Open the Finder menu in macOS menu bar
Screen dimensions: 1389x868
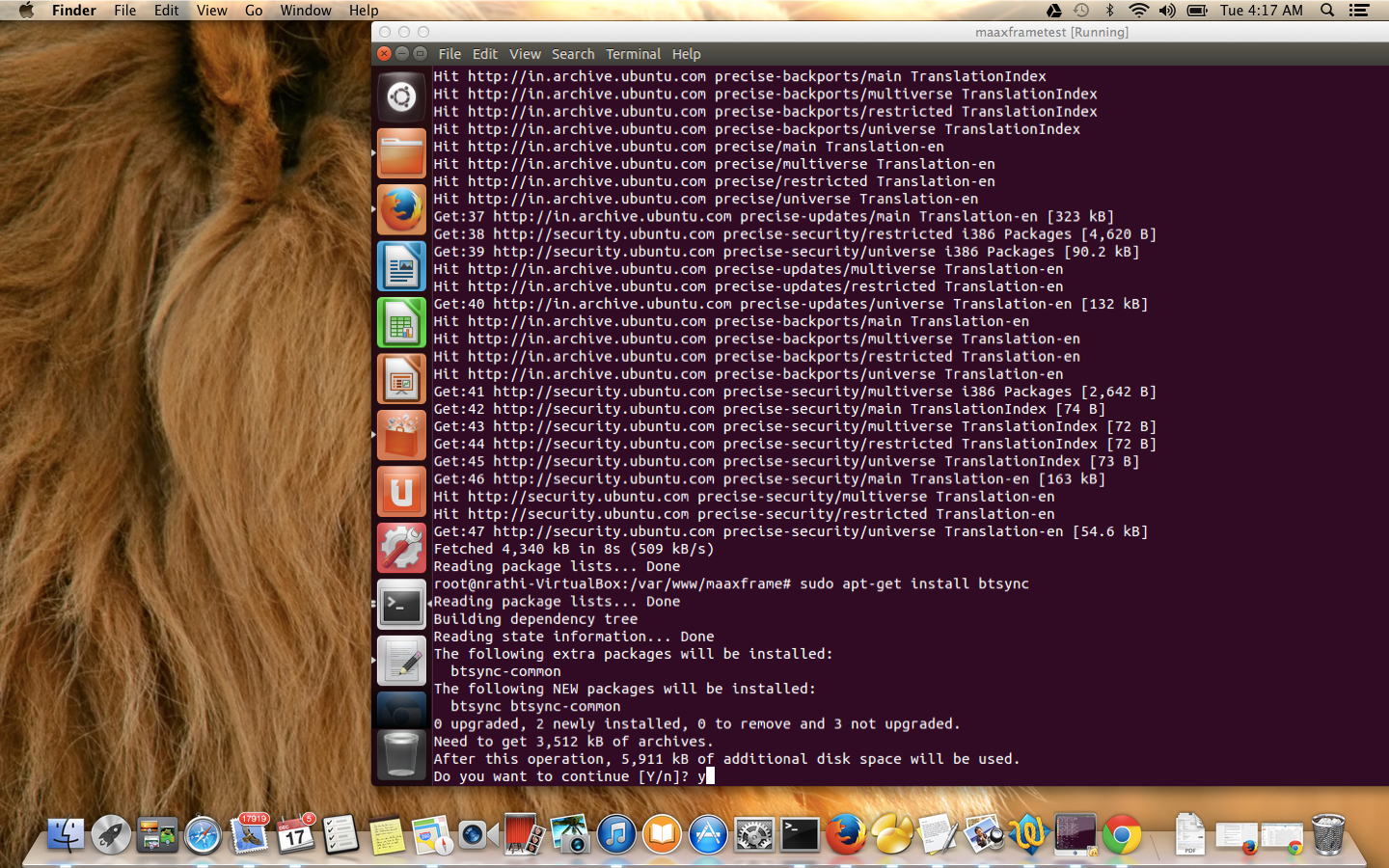pyautogui.click(x=74, y=11)
